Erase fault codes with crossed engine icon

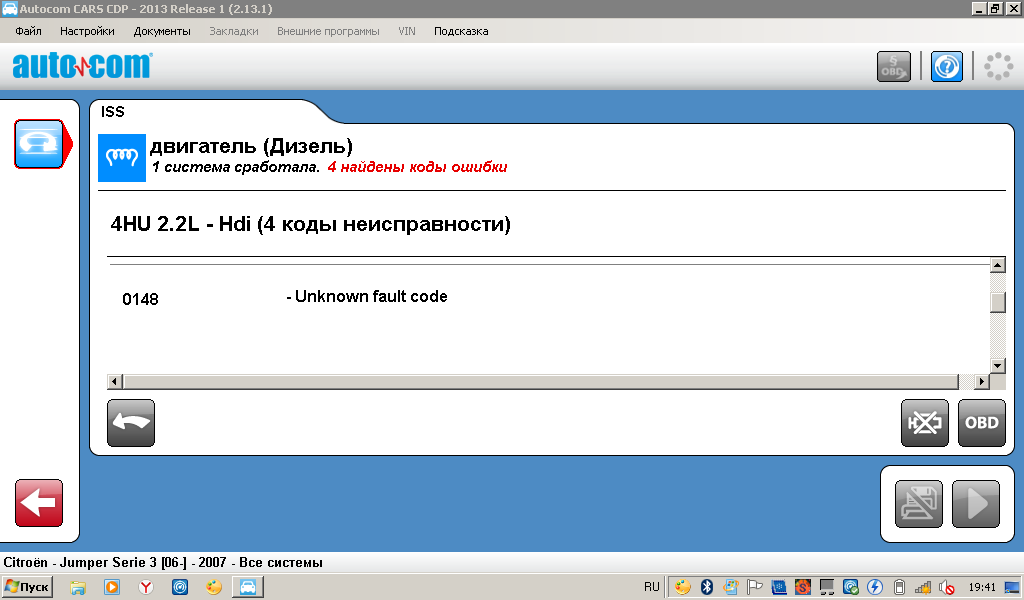pos(925,423)
